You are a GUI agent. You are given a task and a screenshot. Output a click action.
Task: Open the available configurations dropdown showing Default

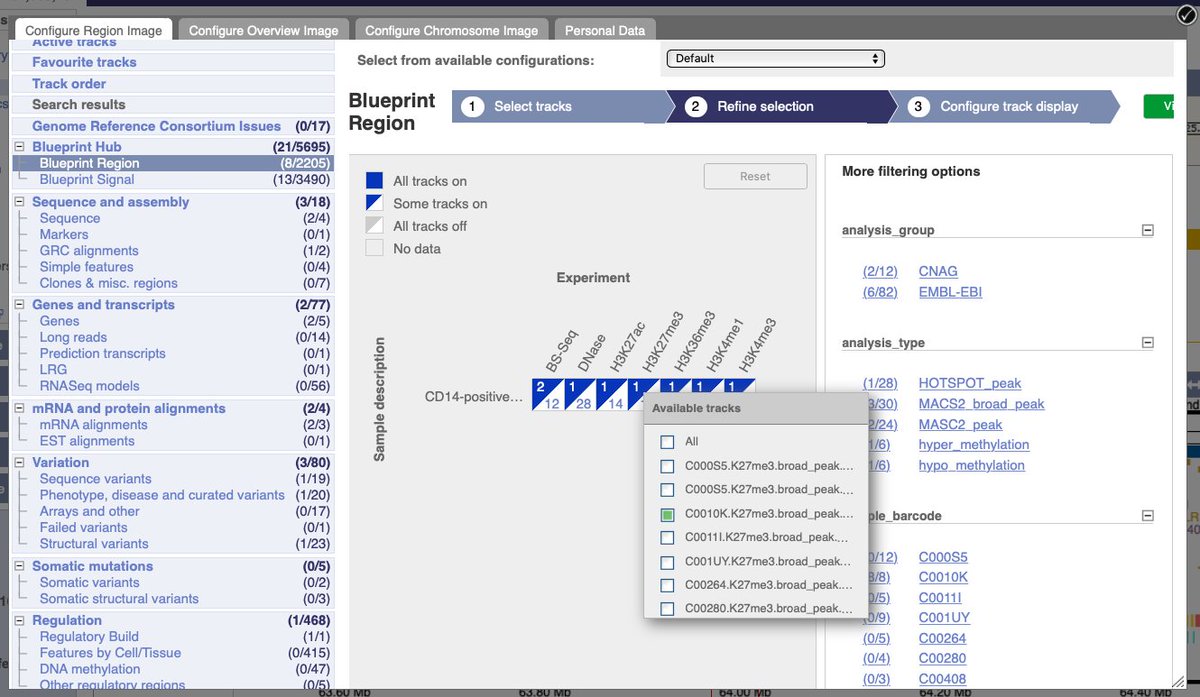point(775,59)
